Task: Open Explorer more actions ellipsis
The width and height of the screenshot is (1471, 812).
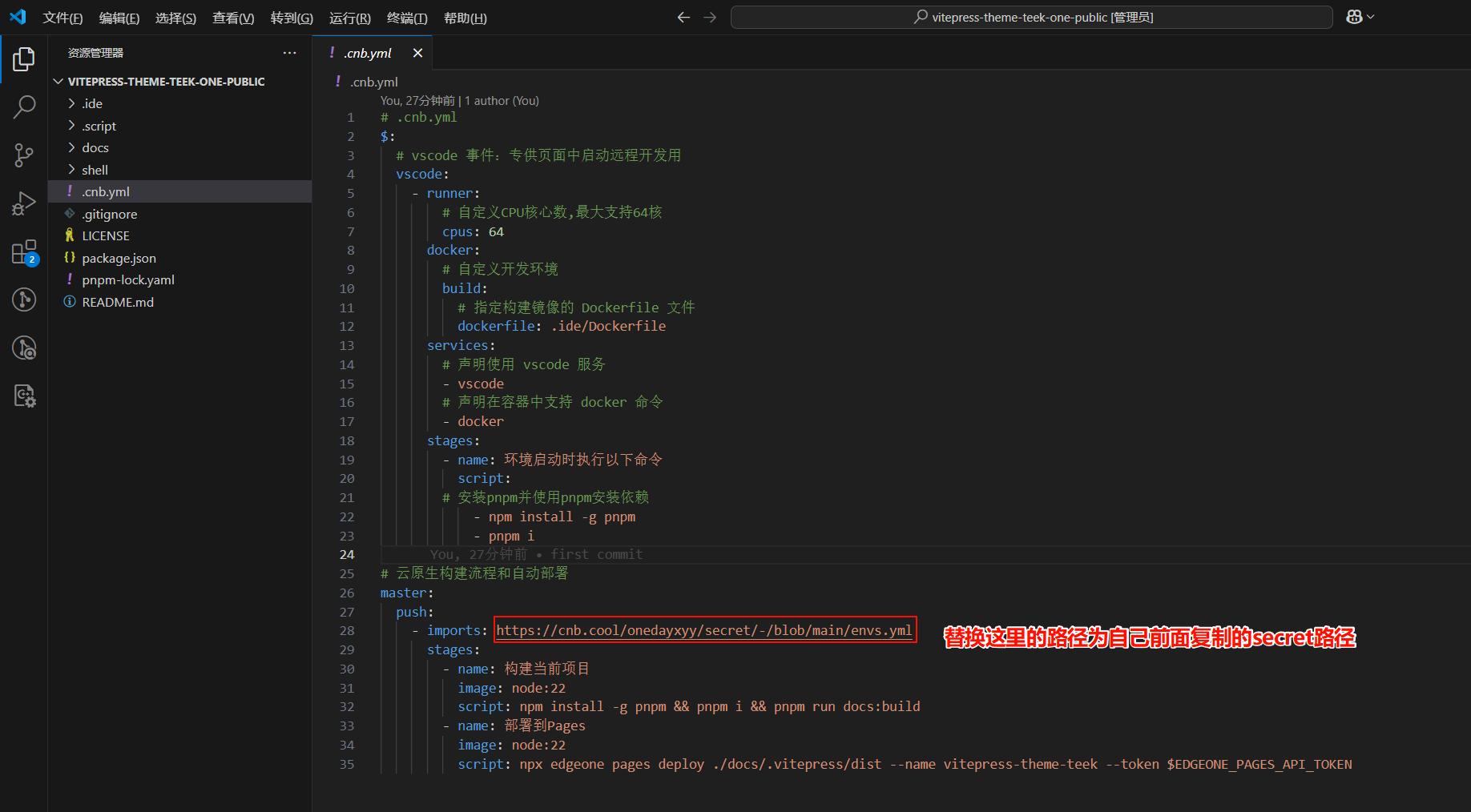Action: click(x=289, y=53)
